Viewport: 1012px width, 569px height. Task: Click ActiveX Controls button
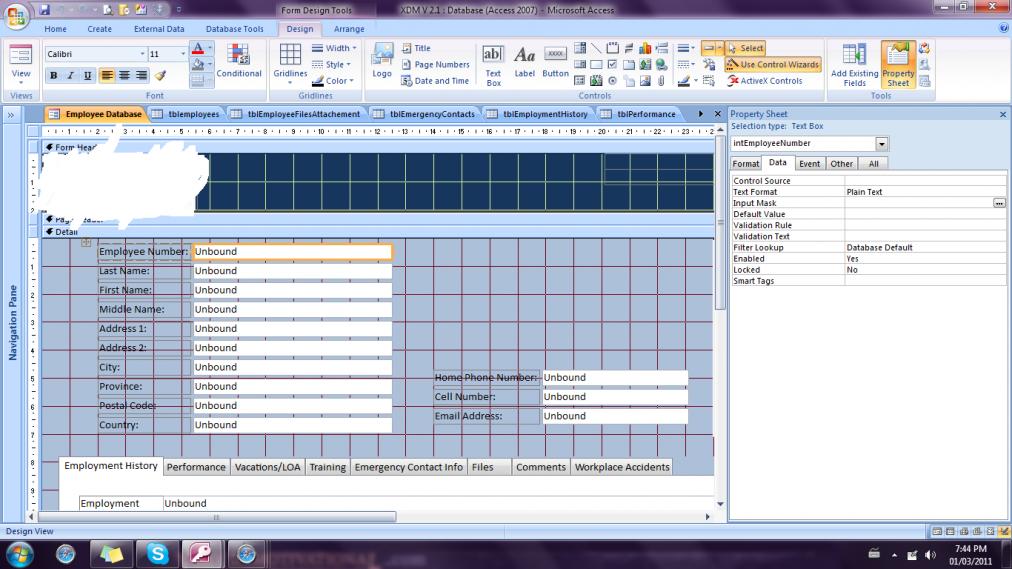(765, 81)
